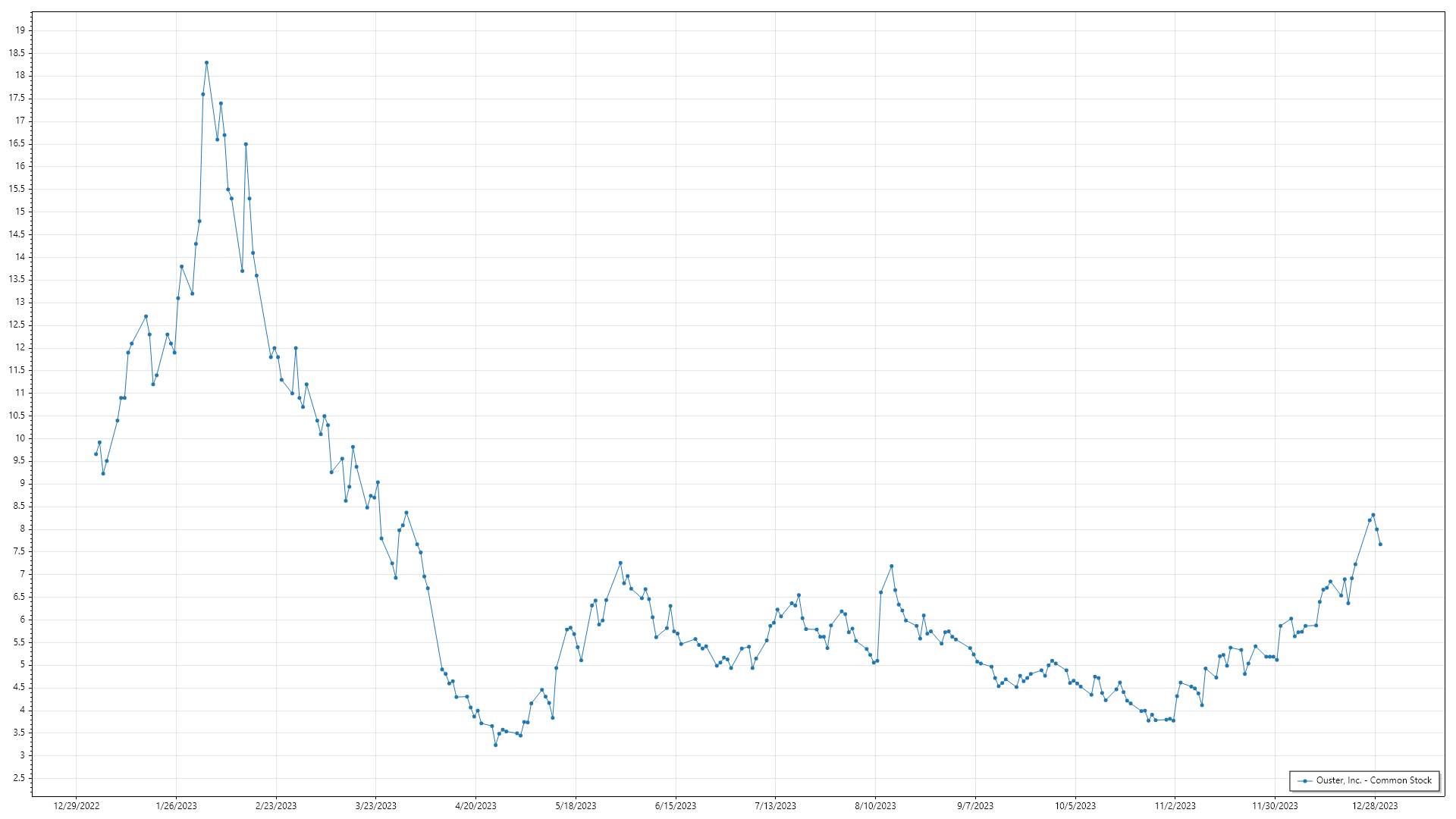Click the August spike data point near 7.2
The width and height of the screenshot is (1456, 819).
tap(891, 566)
